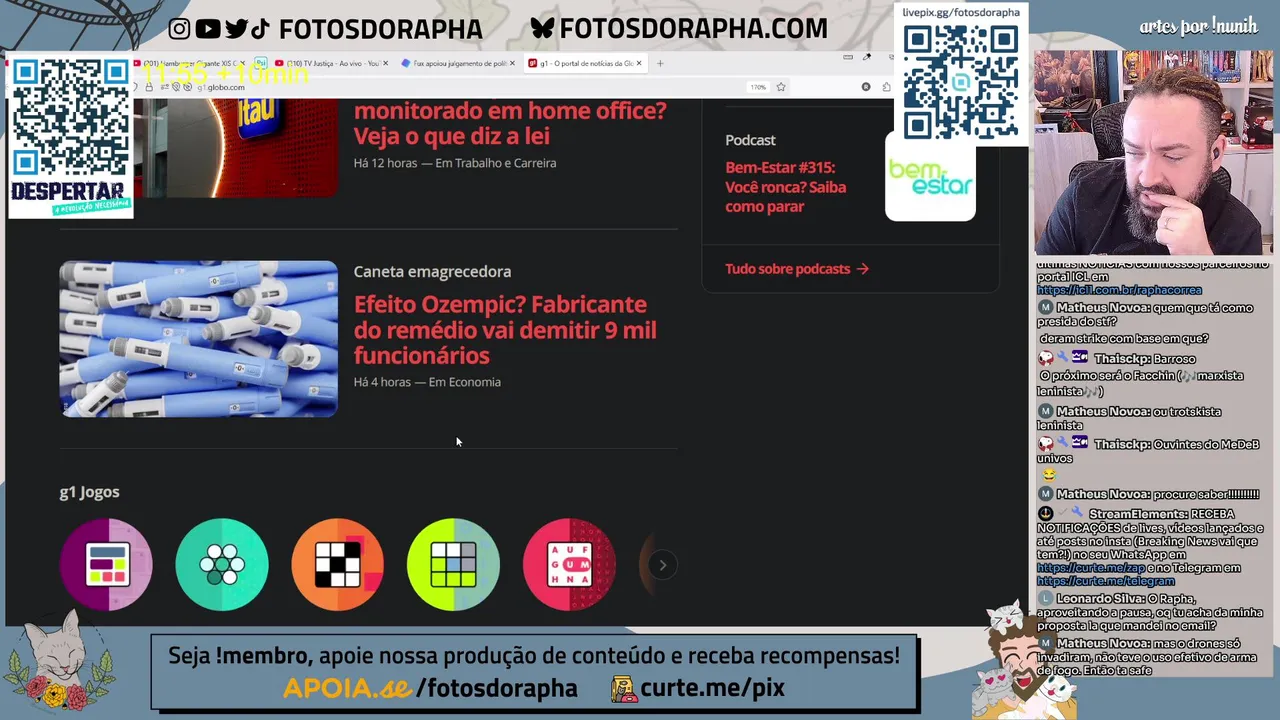Screen dimensions: 1280x720
Task: Open the orange crossword game icon
Action: click(x=338, y=565)
